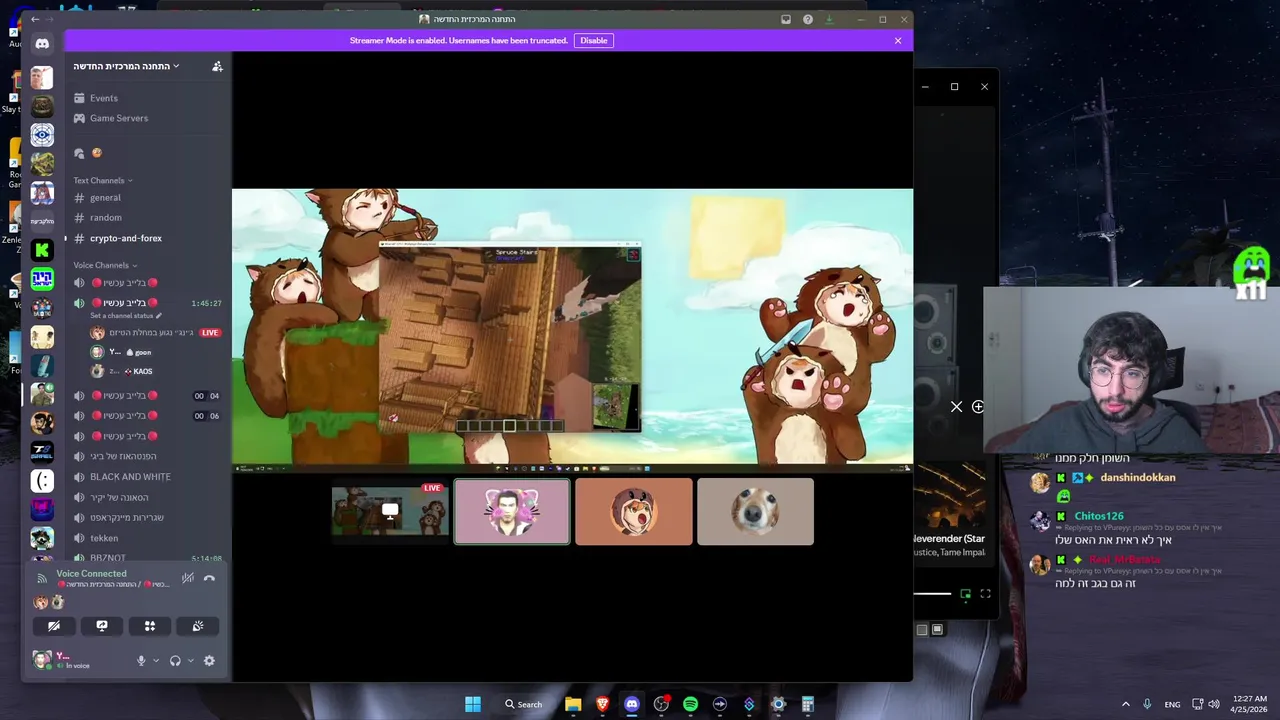Image resolution: width=1280 pixels, height=720 pixels.
Task: Open the Activities launcher button
Action: coord(150,626)
